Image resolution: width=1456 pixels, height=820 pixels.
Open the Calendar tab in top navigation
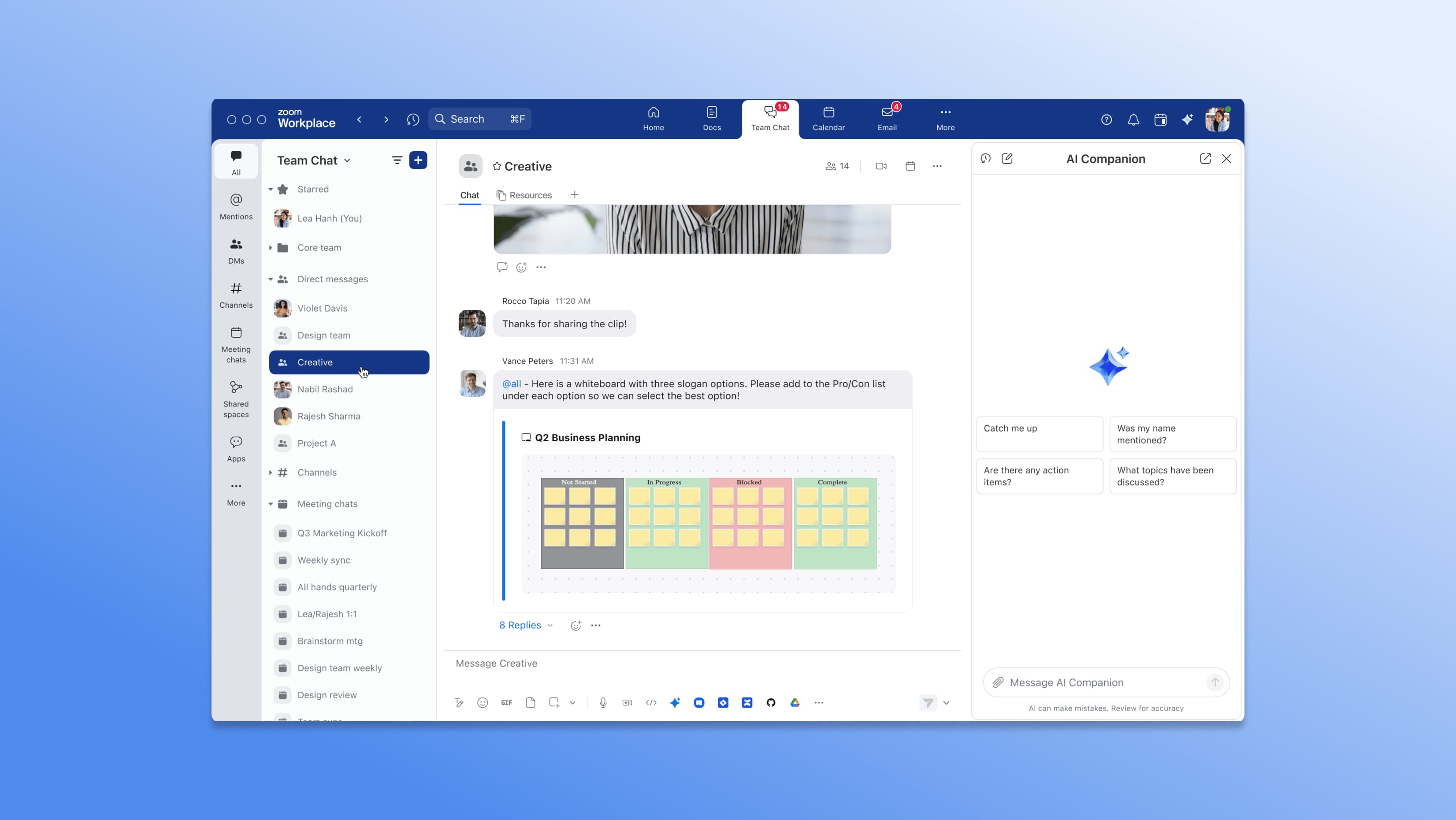[x=828, y=119]
